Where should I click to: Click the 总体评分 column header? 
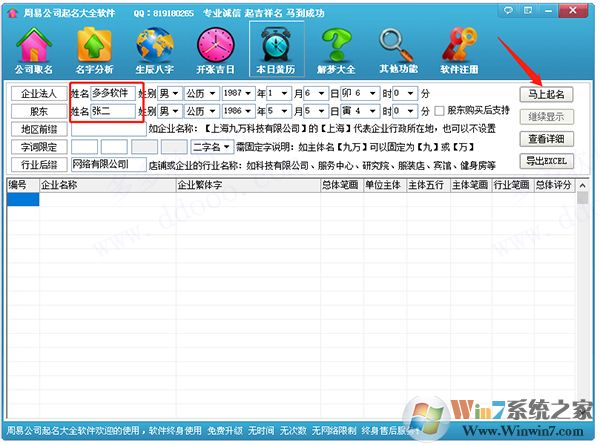[x=554, y=185]
